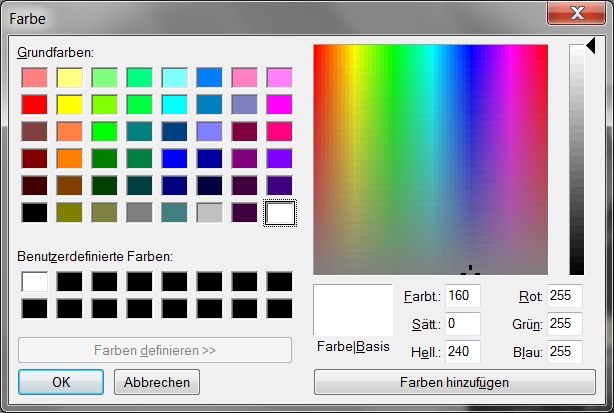Click the Farben definieren >> button
The image size is (614, 413).
coord(155,350)
